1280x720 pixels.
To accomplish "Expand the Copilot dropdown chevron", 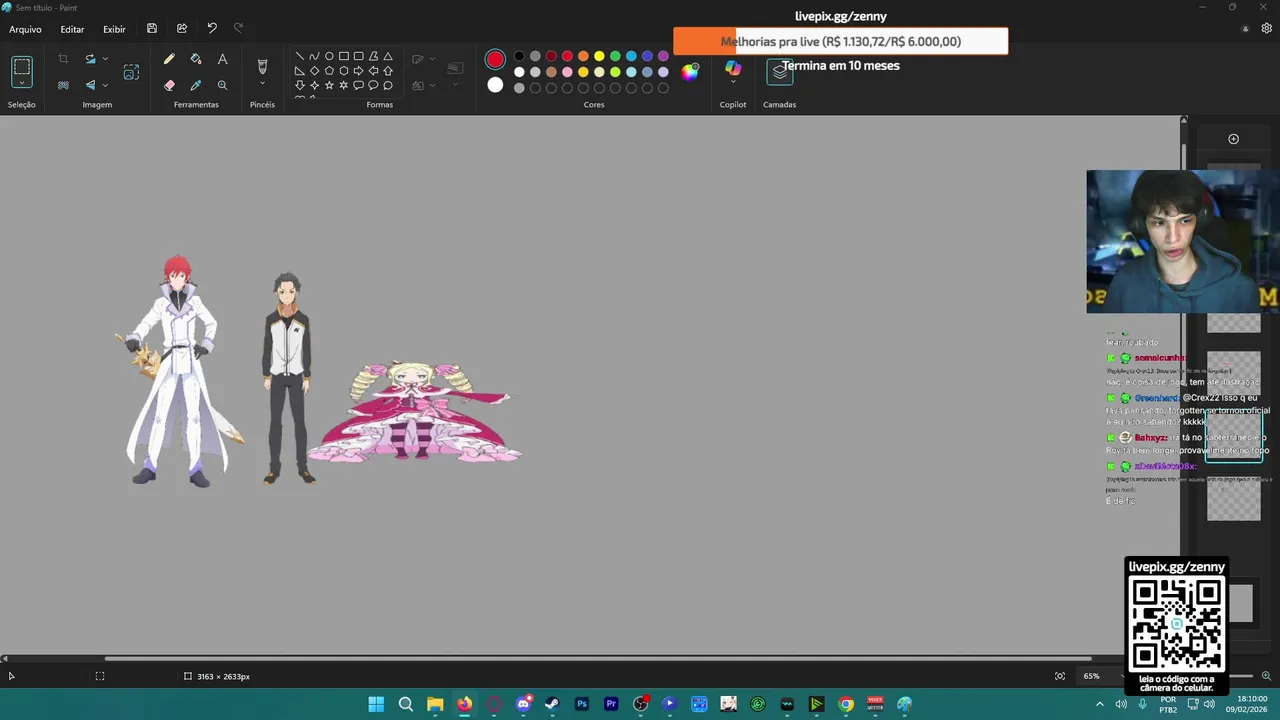I will pyautogui.click(x=733, y=83).
